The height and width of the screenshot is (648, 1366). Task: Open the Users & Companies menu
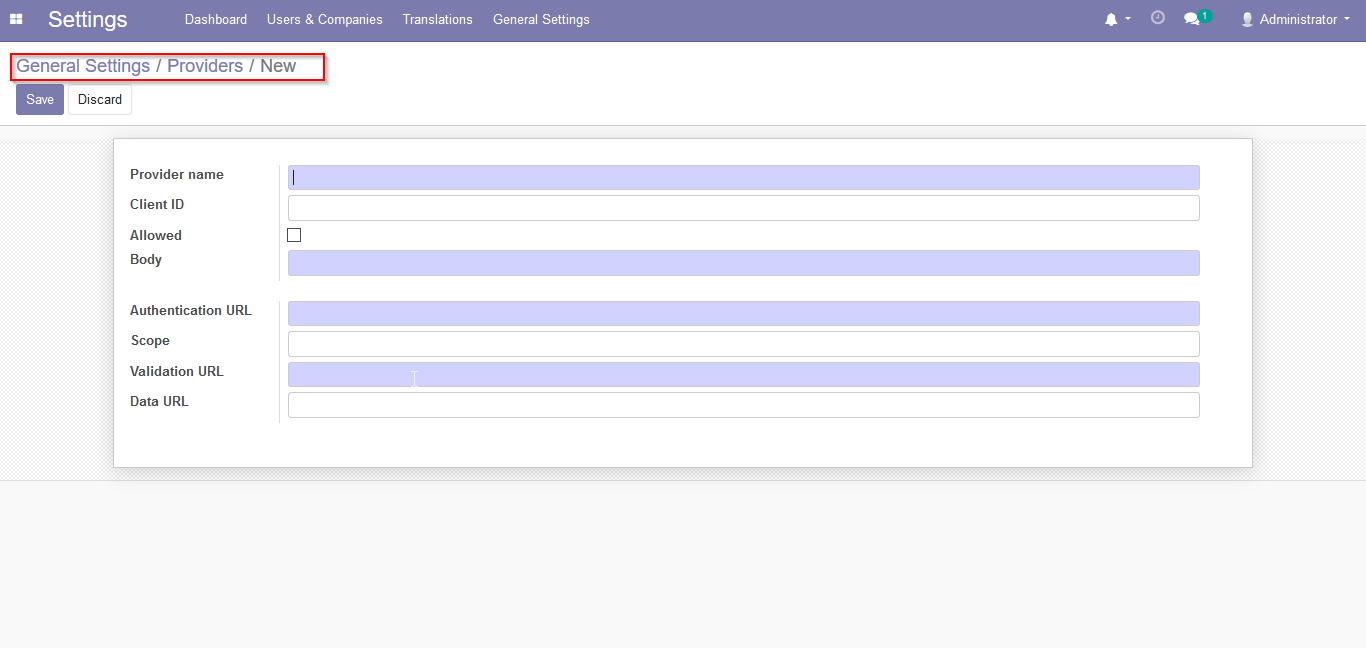324,19
